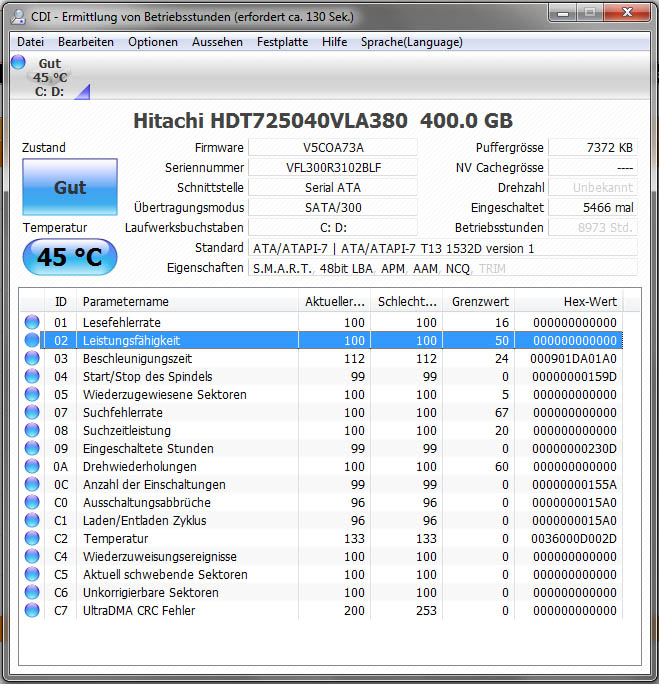
Task: Click status orb of UltraDMA CRC Fehler row
Action: tap(32, 610)
